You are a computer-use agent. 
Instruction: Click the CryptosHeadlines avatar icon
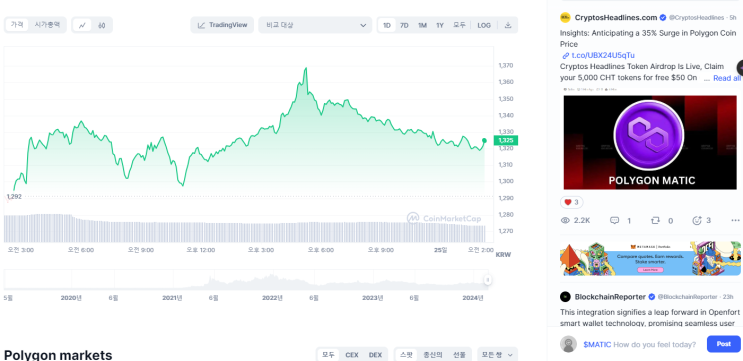click(565, 18)
